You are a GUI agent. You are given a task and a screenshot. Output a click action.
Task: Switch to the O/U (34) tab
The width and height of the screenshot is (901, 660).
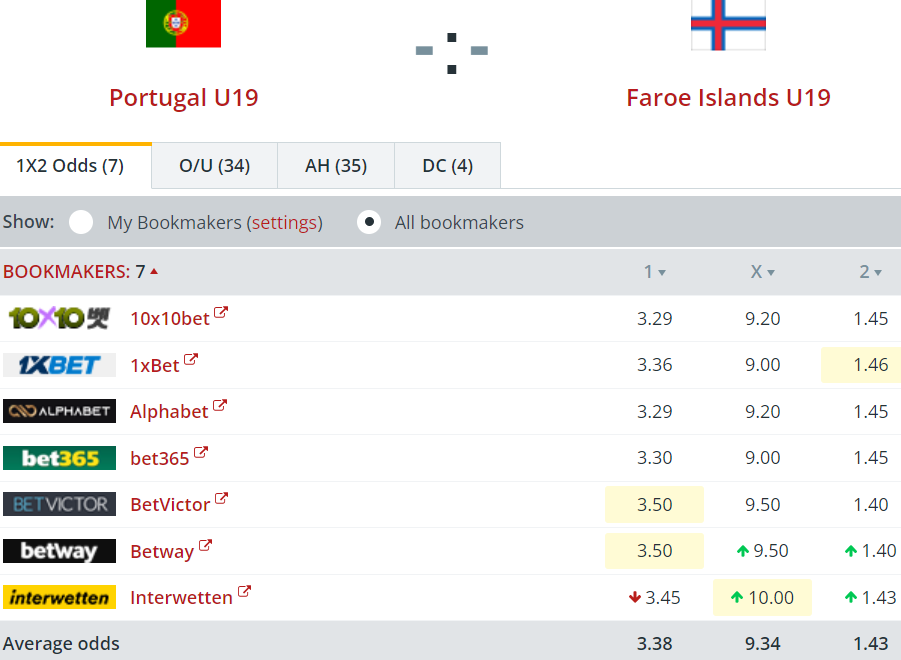pyautogui.click(x=214, y=166)
